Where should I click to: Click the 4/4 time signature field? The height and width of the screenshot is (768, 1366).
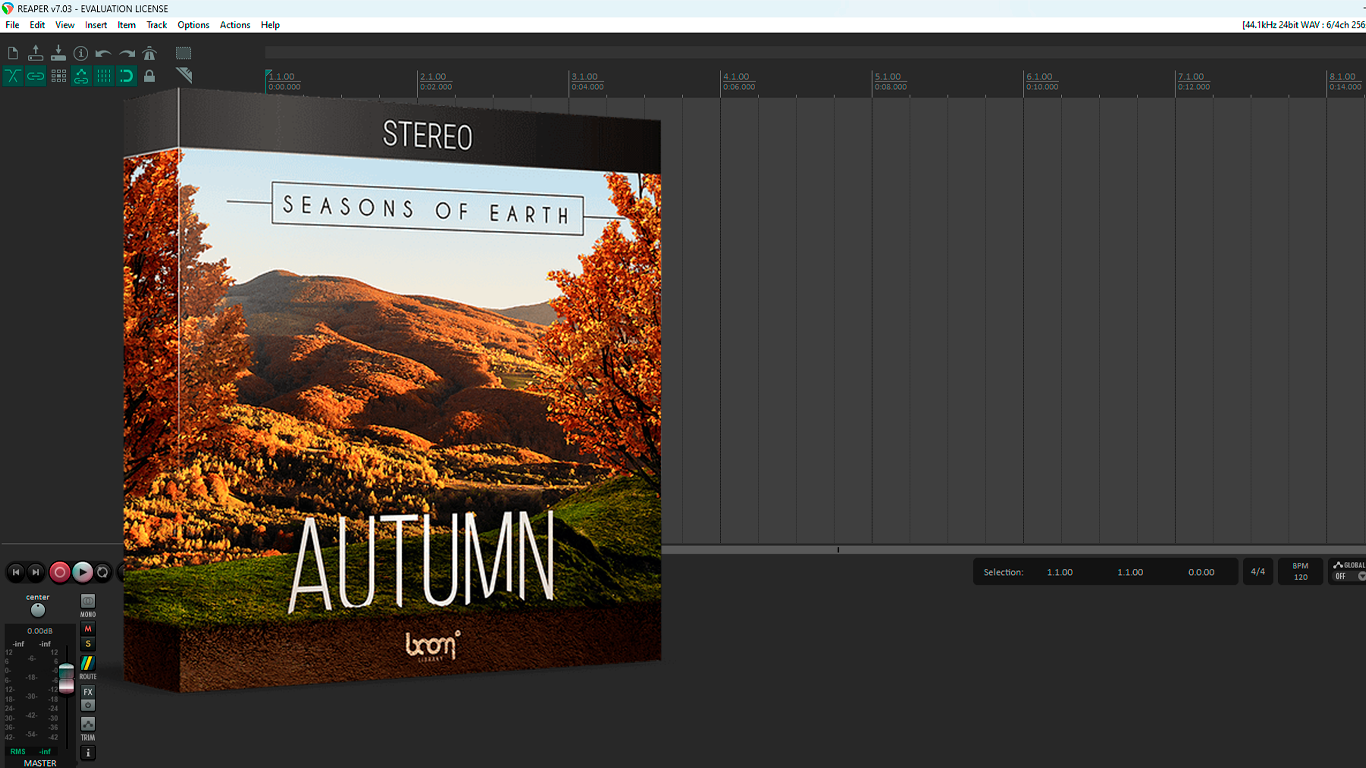tap(1258, 572)
